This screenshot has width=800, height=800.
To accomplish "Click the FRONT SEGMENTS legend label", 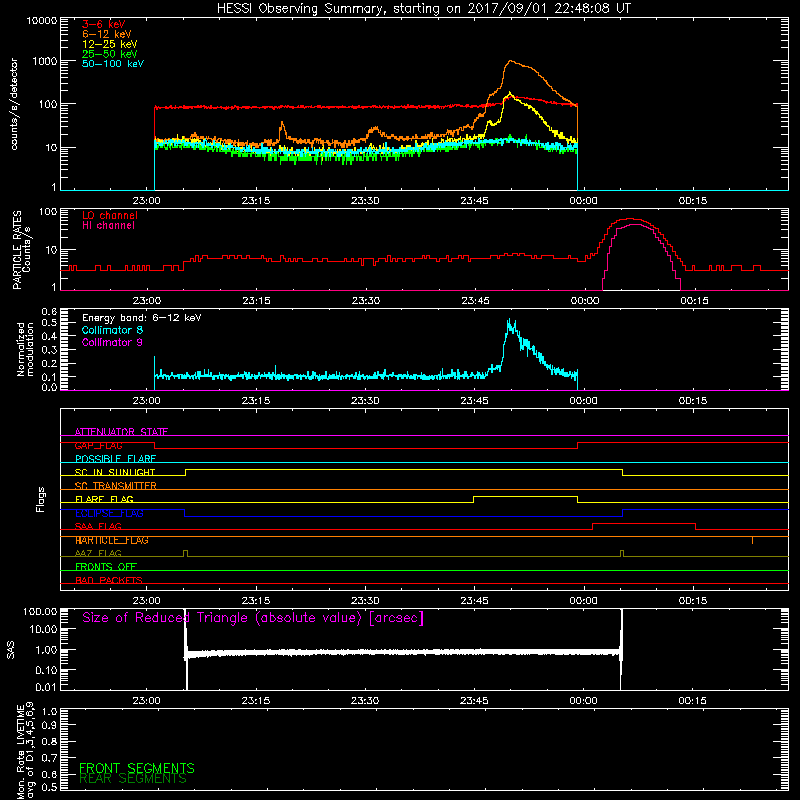I will (137, 768).
